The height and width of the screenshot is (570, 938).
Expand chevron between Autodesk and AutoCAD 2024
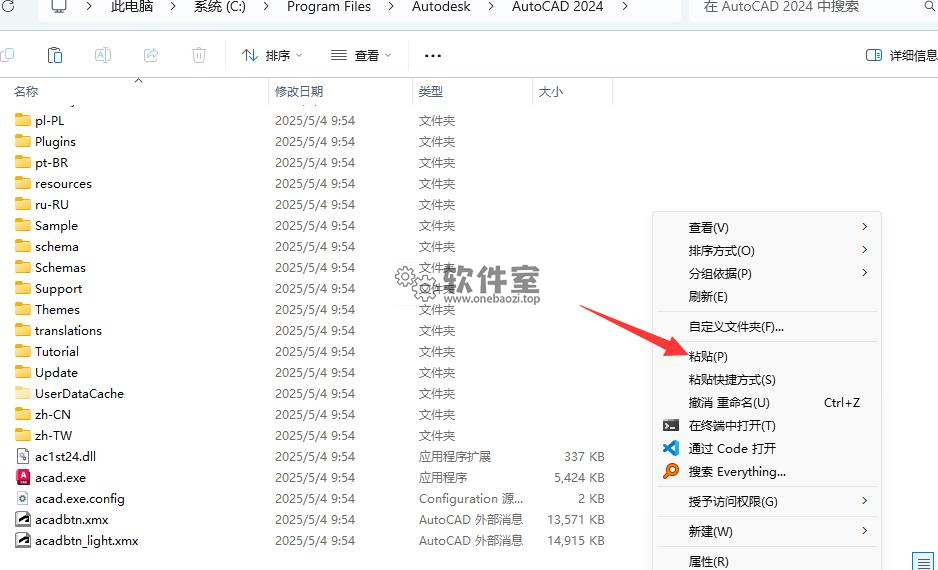491,7
